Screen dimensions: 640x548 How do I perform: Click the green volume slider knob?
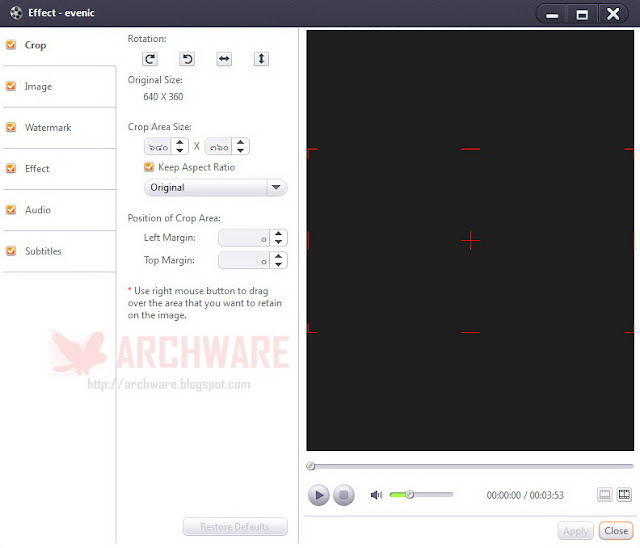point(409,495)
